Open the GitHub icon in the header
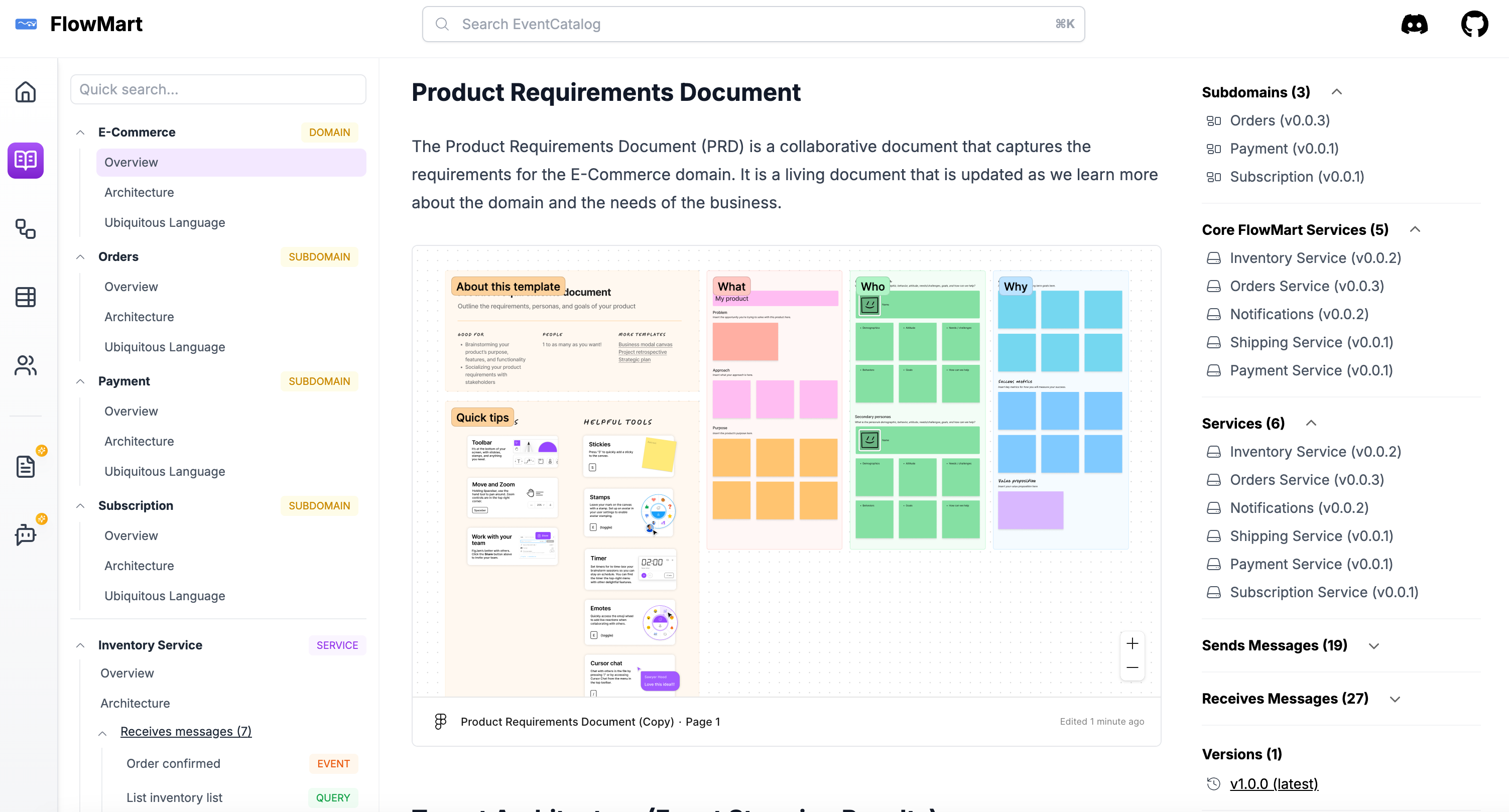This screenshot has height=812, width=1509. point(1474,24)
